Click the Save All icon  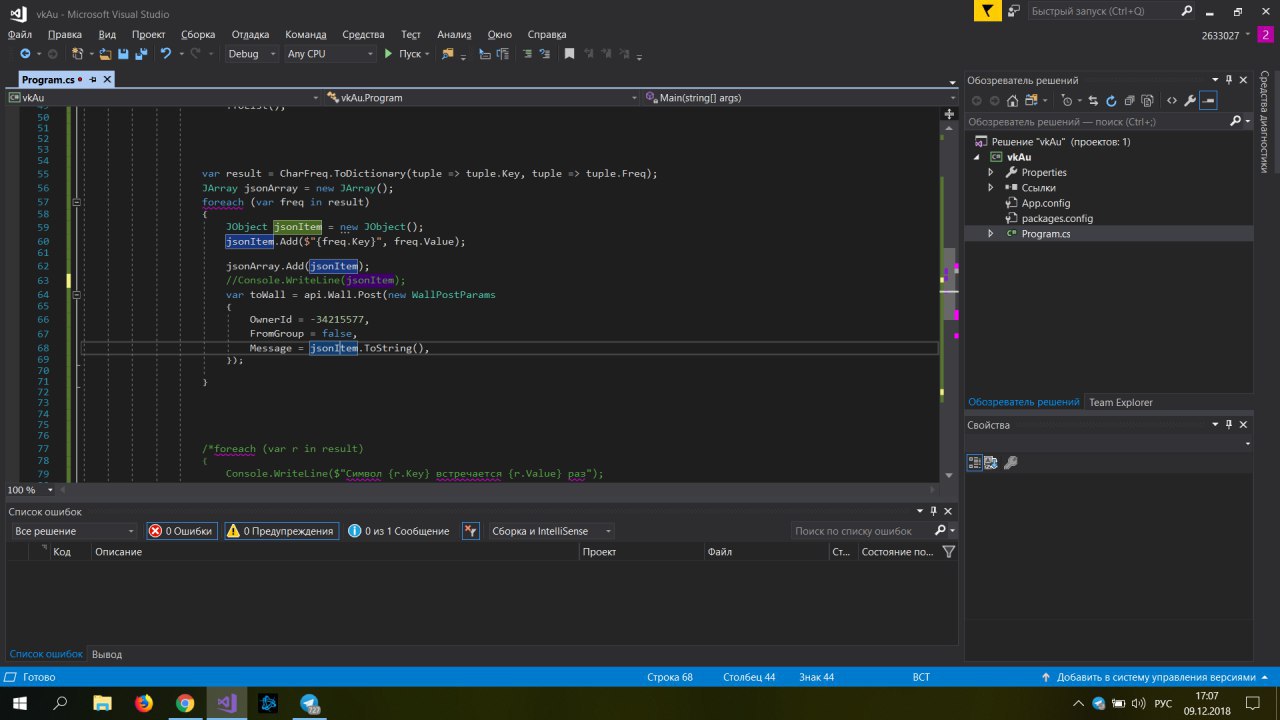(140, 54)
